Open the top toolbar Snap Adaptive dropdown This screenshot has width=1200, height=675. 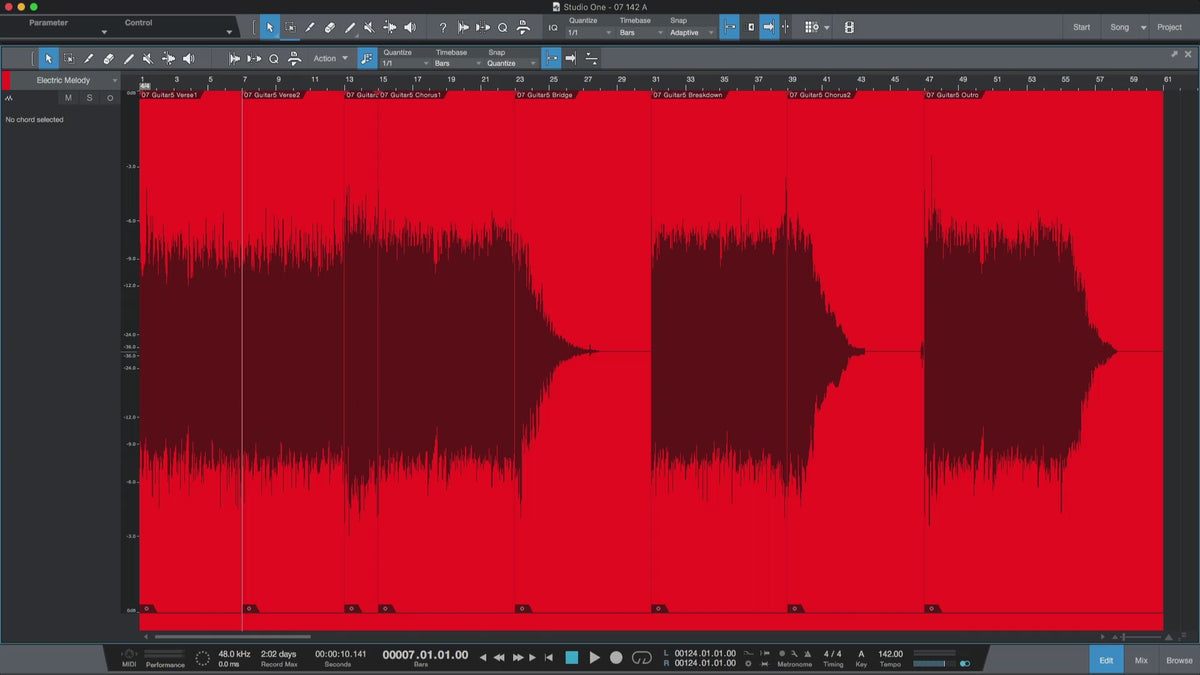point(692,33)
